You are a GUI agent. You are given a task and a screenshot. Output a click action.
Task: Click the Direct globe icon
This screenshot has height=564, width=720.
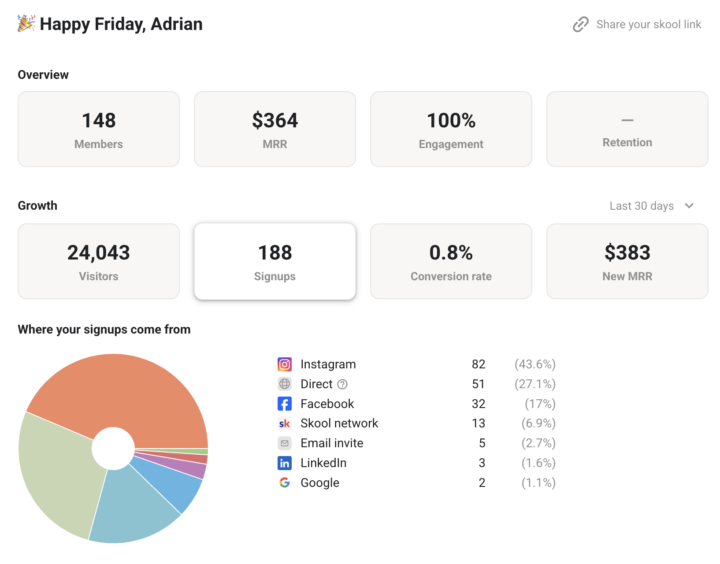284,384
